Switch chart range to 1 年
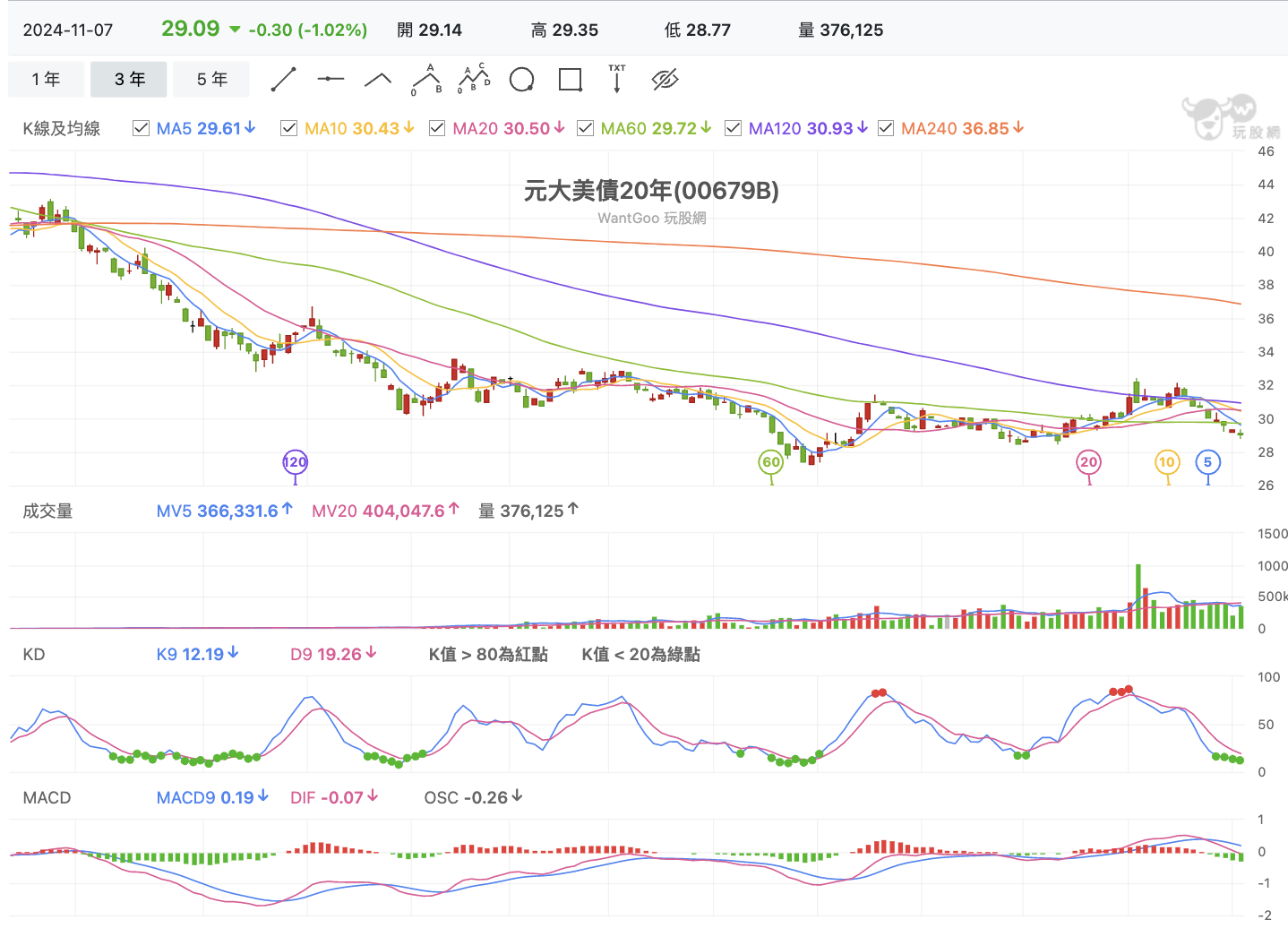The height and width of the screenshot is (928, 1288). [x=47, y=80]
